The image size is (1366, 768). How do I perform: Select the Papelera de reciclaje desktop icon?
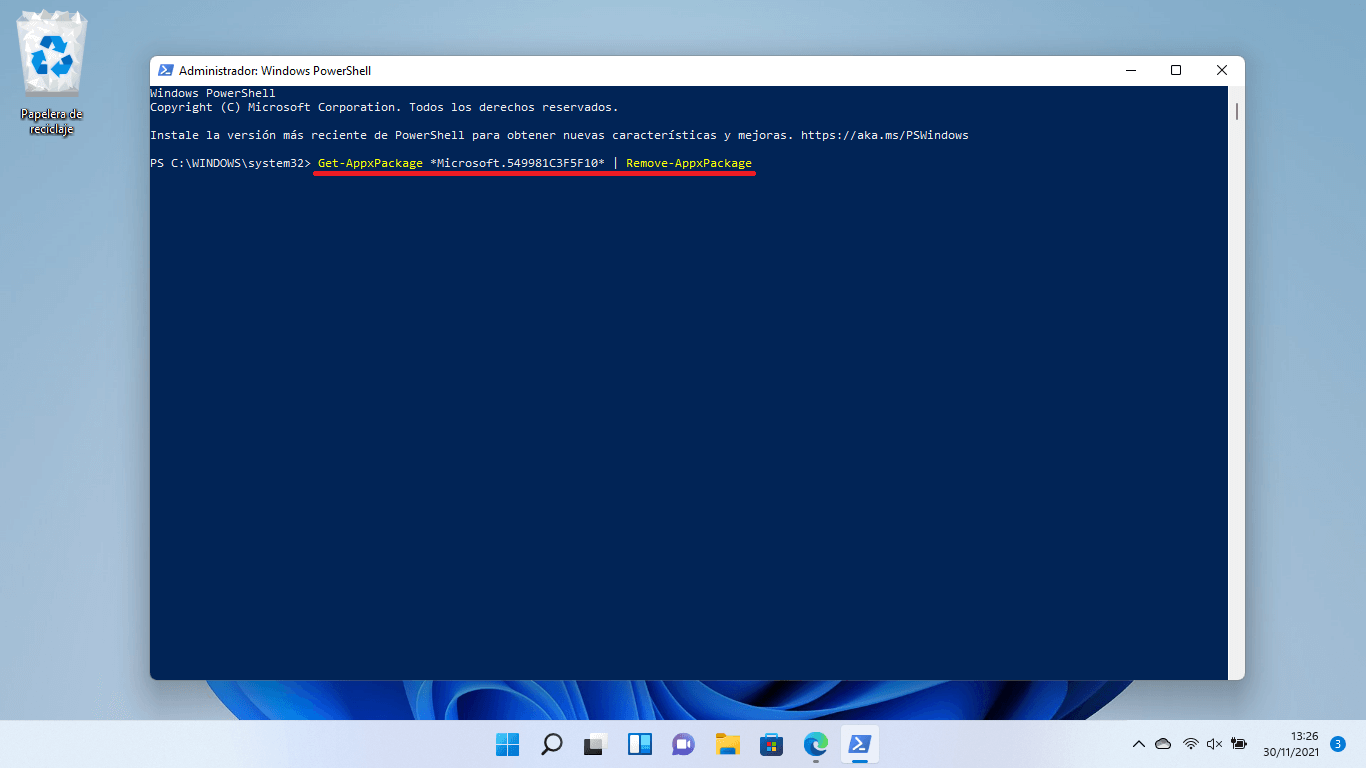[x=52, y=74]
